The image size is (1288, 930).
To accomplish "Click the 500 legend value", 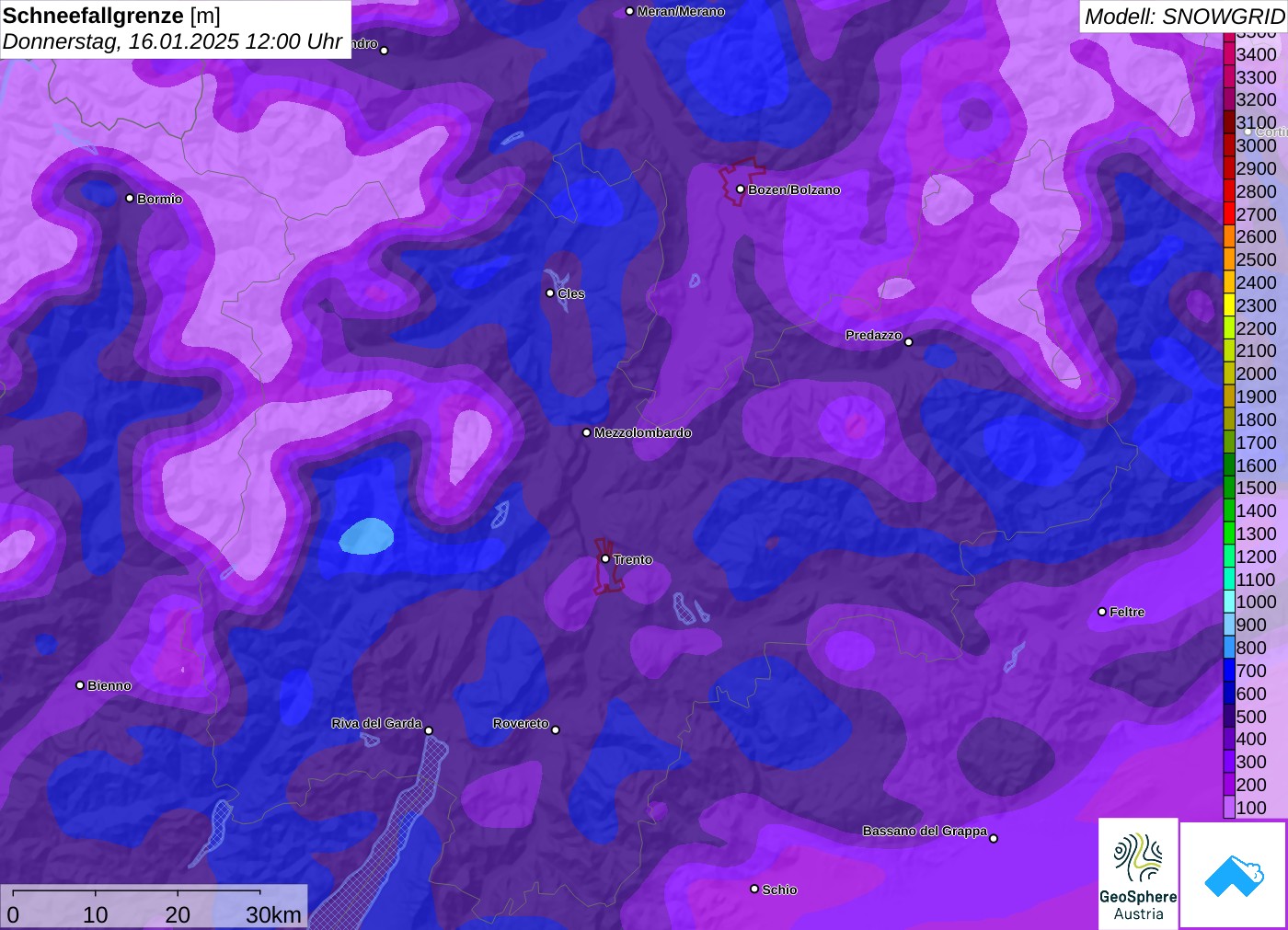I will click(x=1251, y=717).
